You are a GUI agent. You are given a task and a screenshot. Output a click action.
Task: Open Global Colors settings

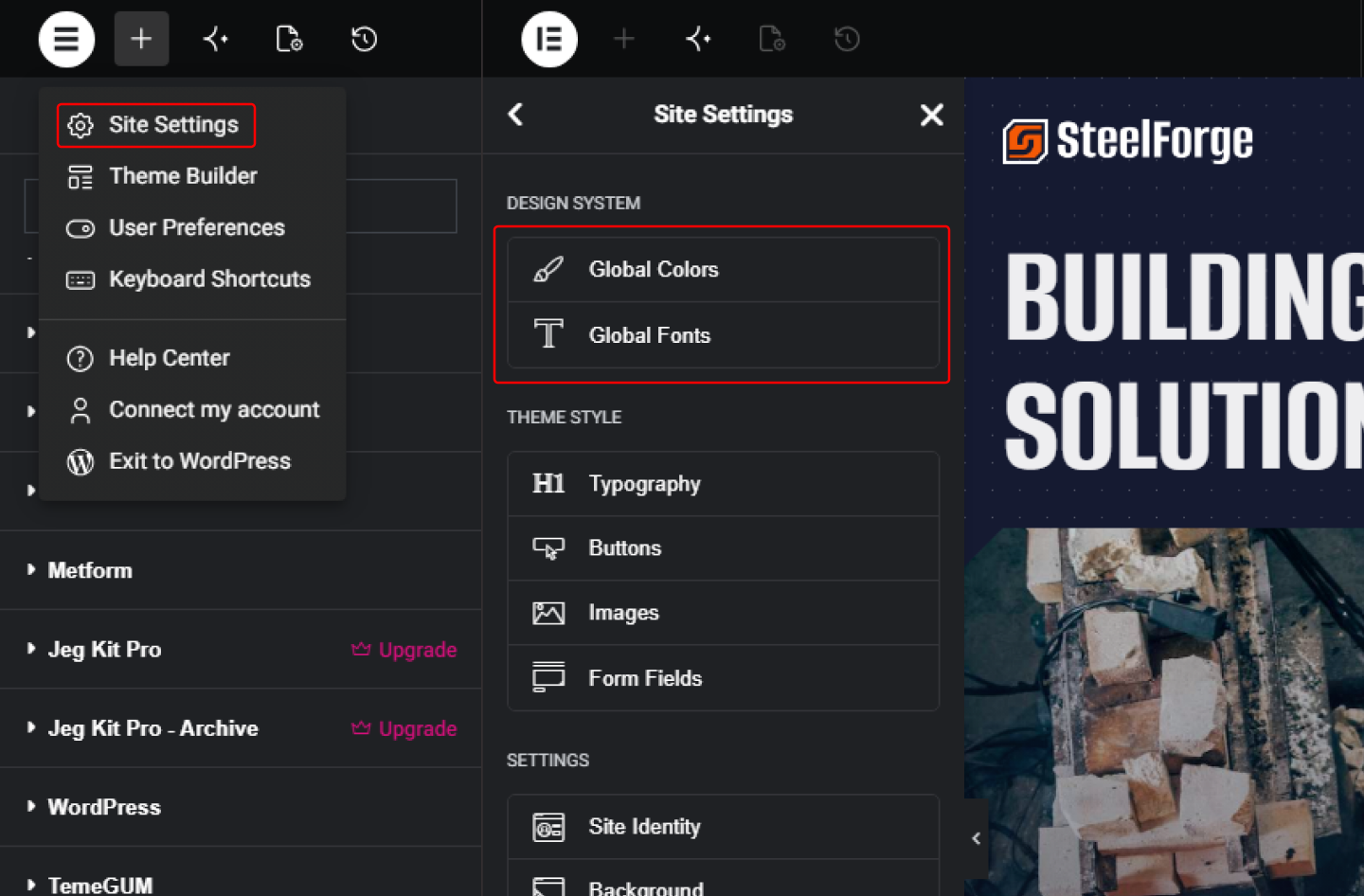pos(723,270)
